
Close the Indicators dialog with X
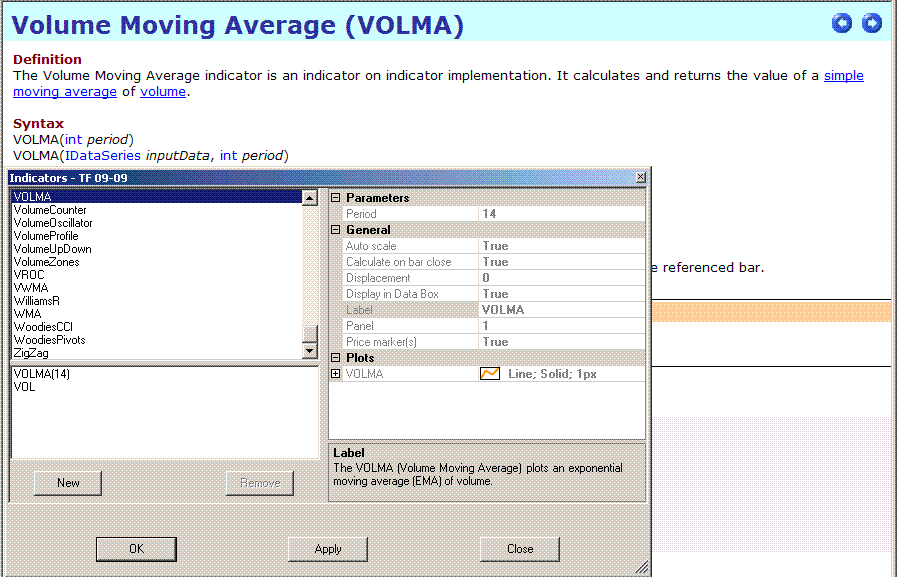(641, 177)
